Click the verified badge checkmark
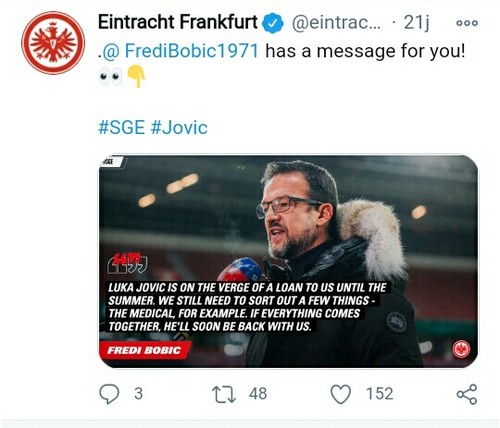The image size is (500, 428). pyautogui.click(x=273, y=23)
